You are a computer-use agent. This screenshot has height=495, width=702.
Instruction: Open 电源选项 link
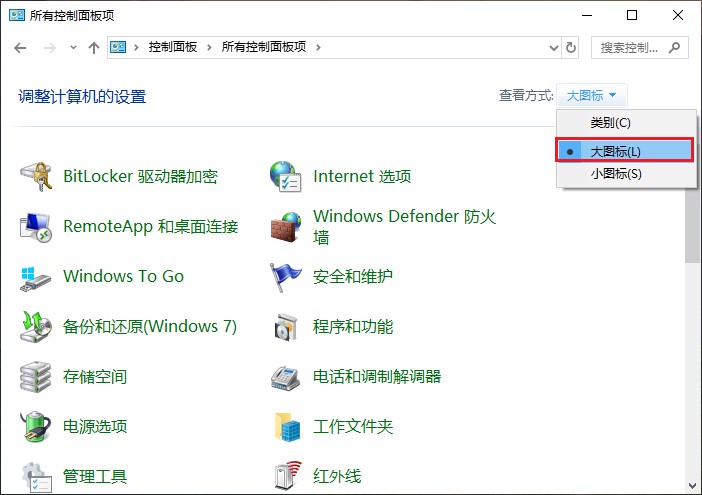pos(95,427)
